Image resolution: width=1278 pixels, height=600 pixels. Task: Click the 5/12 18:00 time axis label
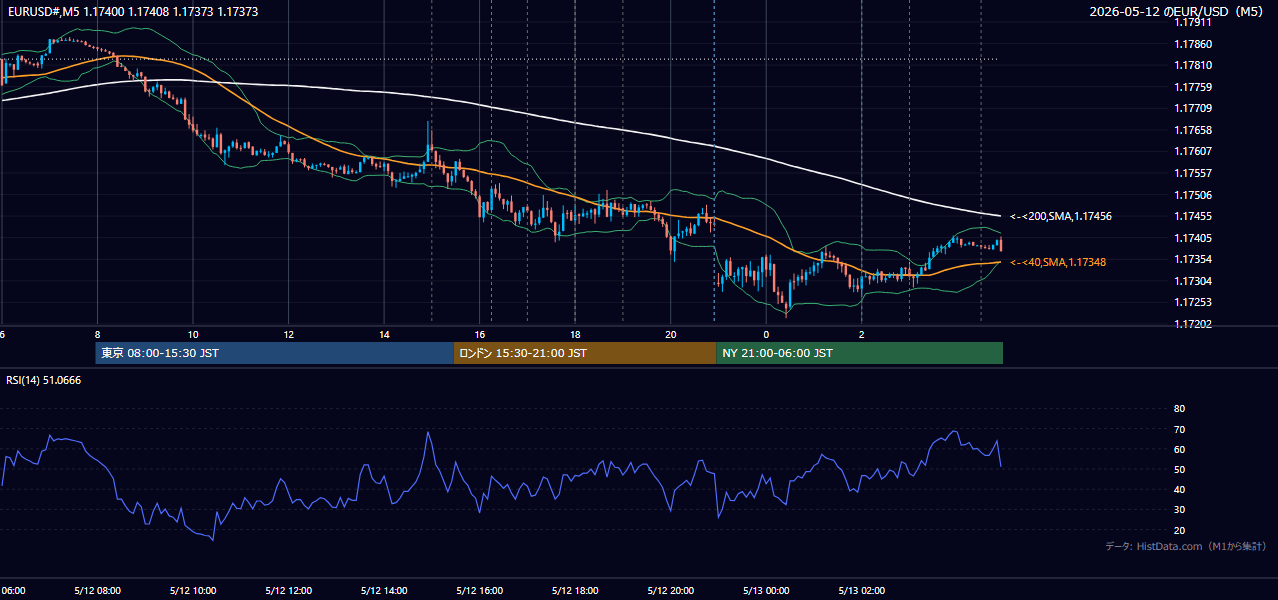[575, 590]
